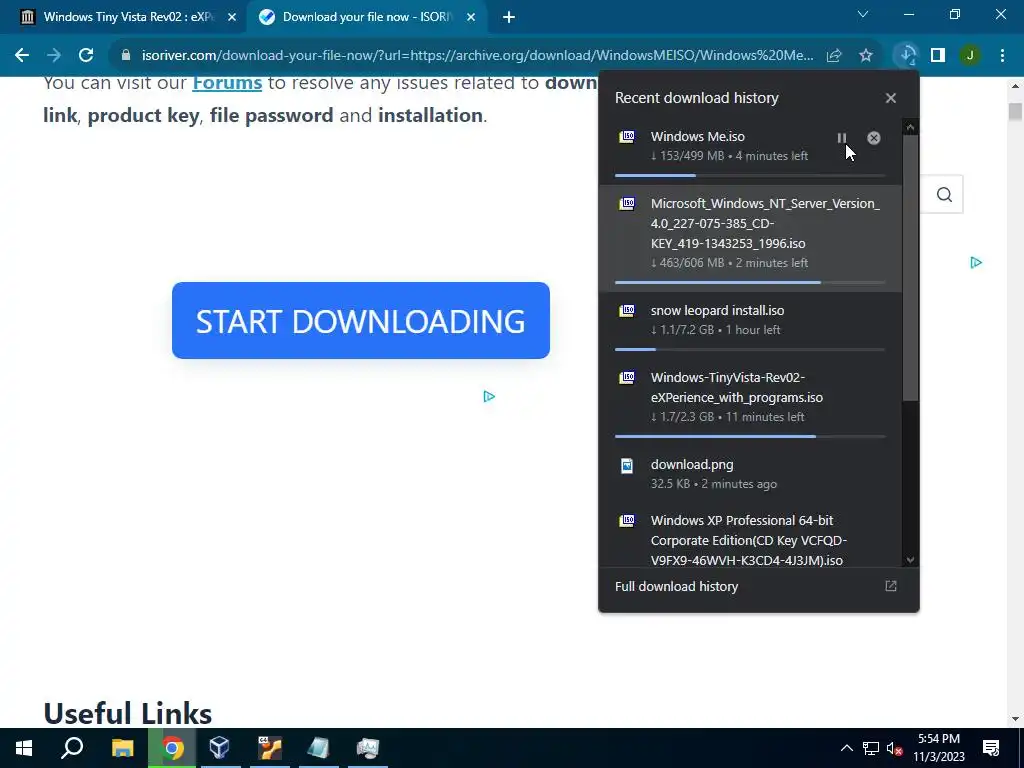Image resolution: width=1024 pixels, height=768 pixels.
Task: Open the notification center icon
Action: point(991,748)
